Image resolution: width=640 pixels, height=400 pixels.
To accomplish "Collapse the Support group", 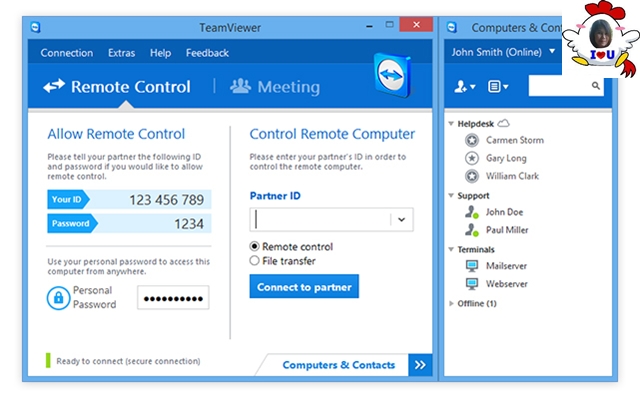I will 451,195.
